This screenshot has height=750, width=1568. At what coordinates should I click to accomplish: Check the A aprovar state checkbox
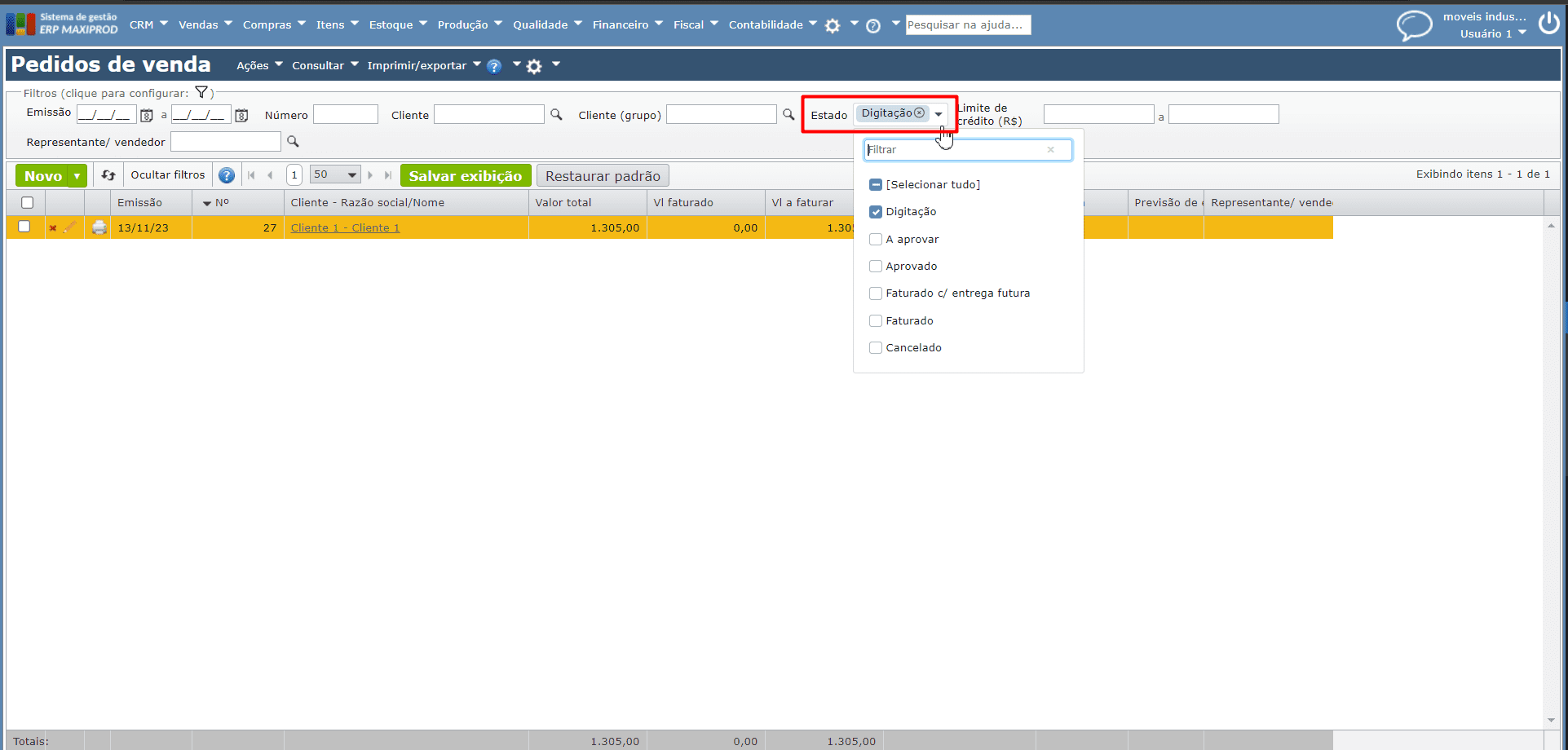point(876,240)
